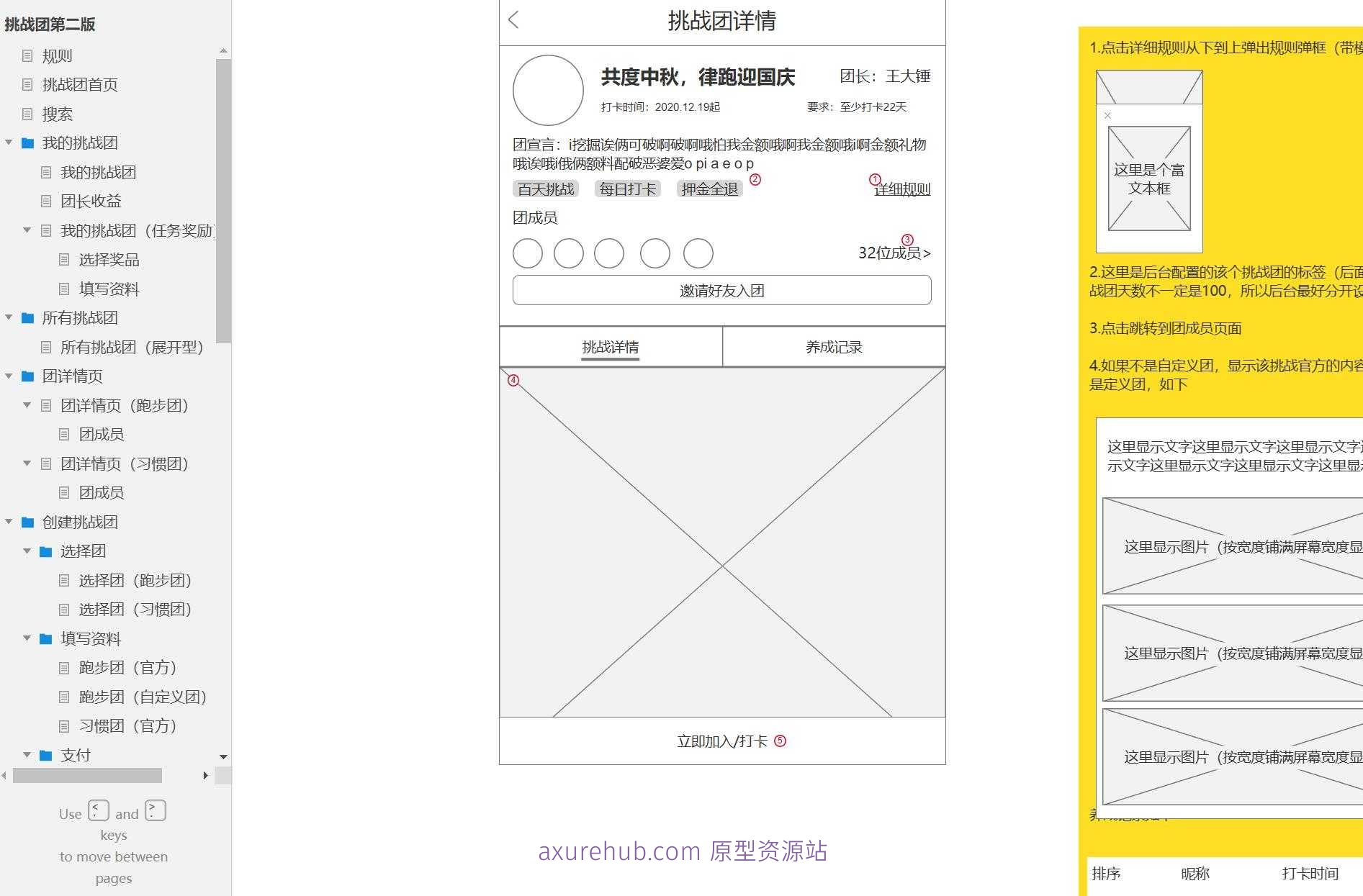This screenshot has width=1363, height=896.
Task: Collapse the 我的挑战团 folder
Action: pos(9,142)
